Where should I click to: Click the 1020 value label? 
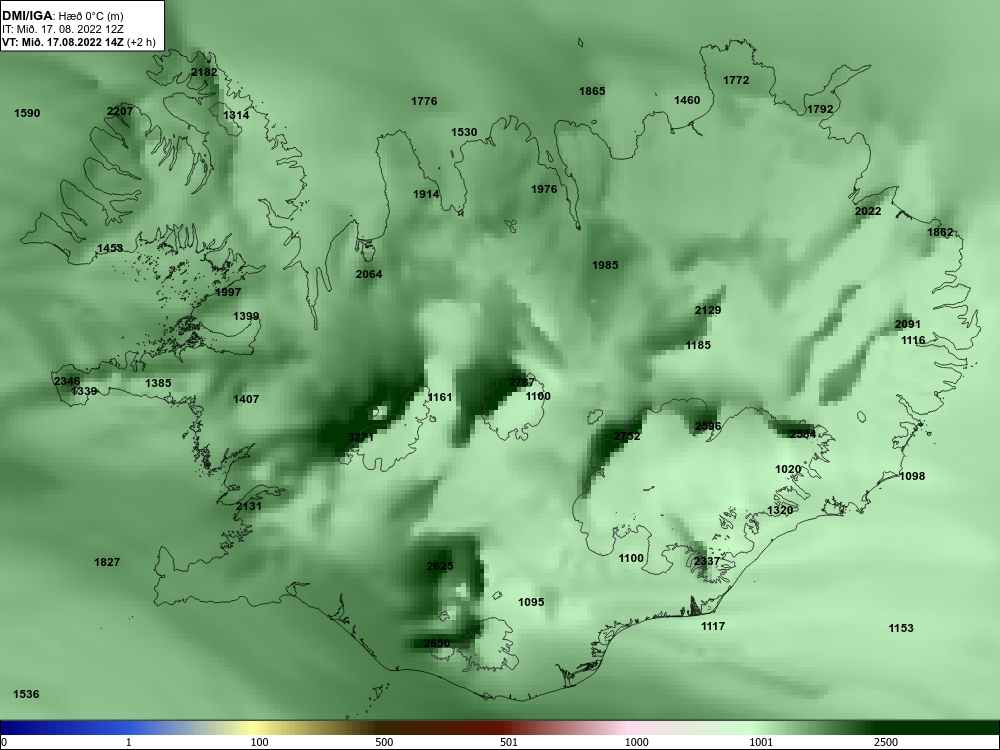788,469
